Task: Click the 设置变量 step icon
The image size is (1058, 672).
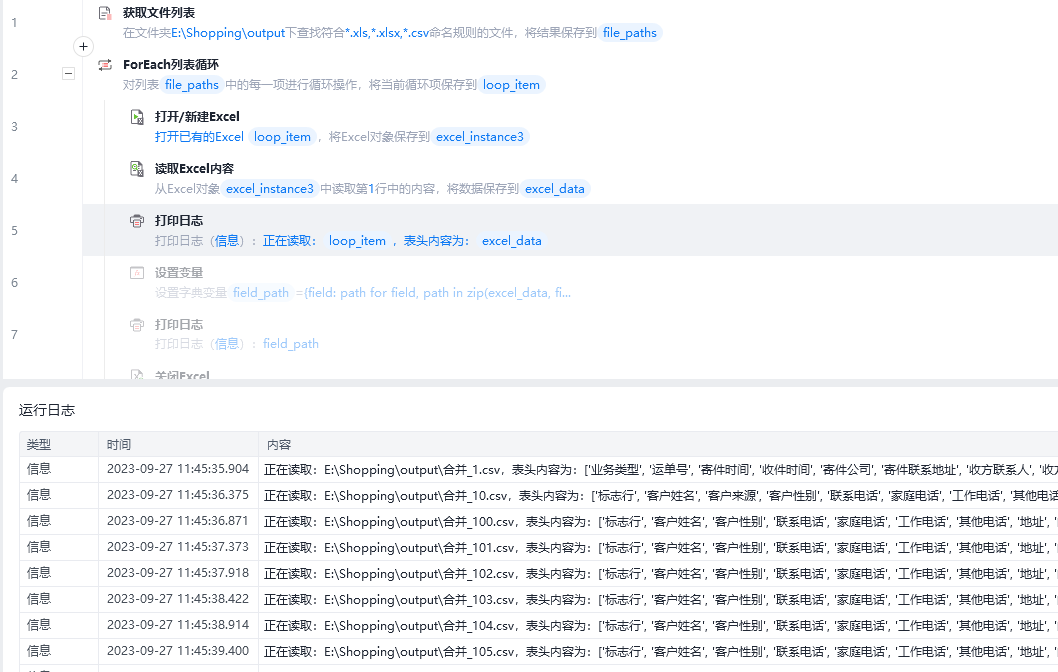Action: point(137,273)
